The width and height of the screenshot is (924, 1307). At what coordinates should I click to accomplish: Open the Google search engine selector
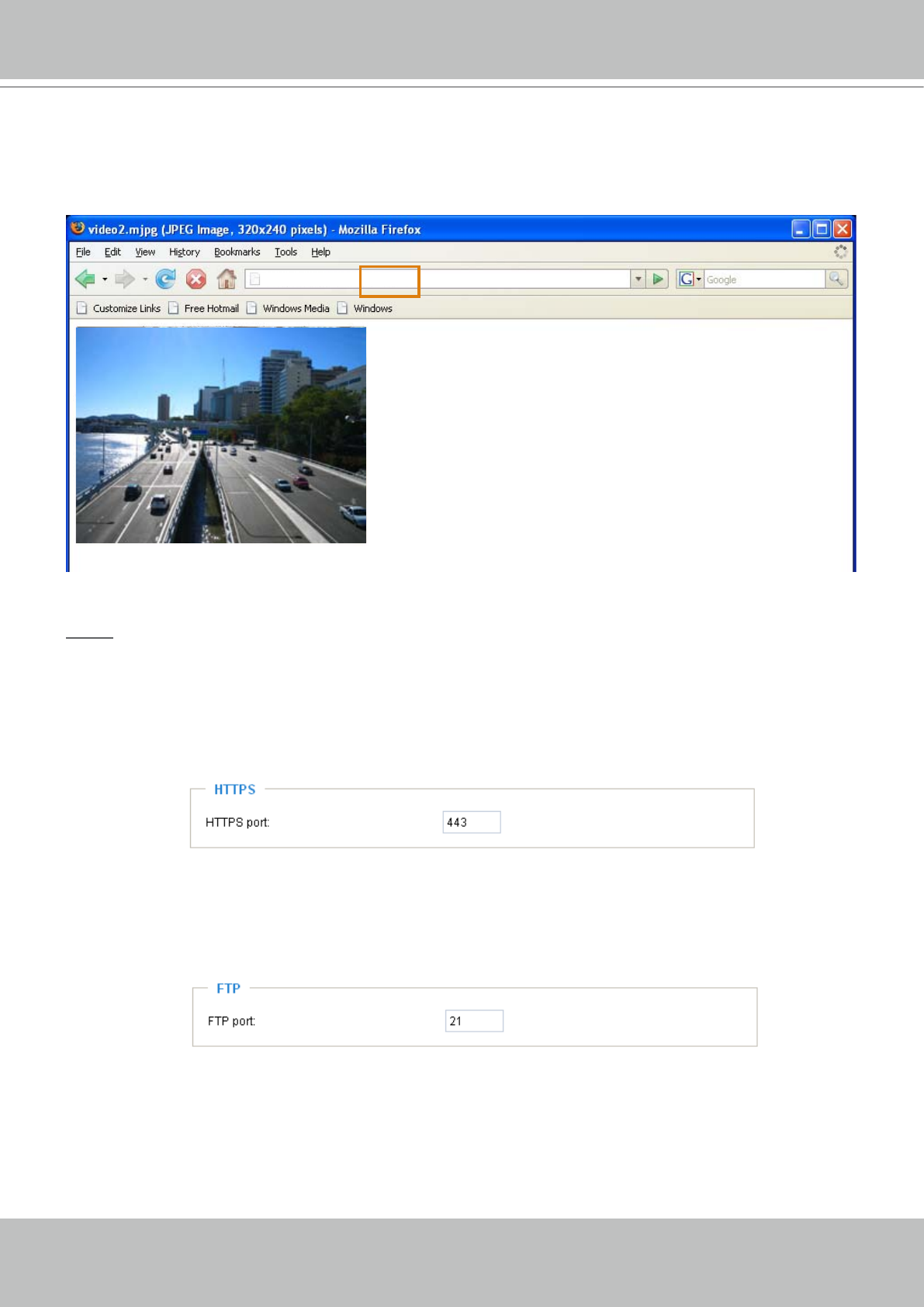coord(690,279)
